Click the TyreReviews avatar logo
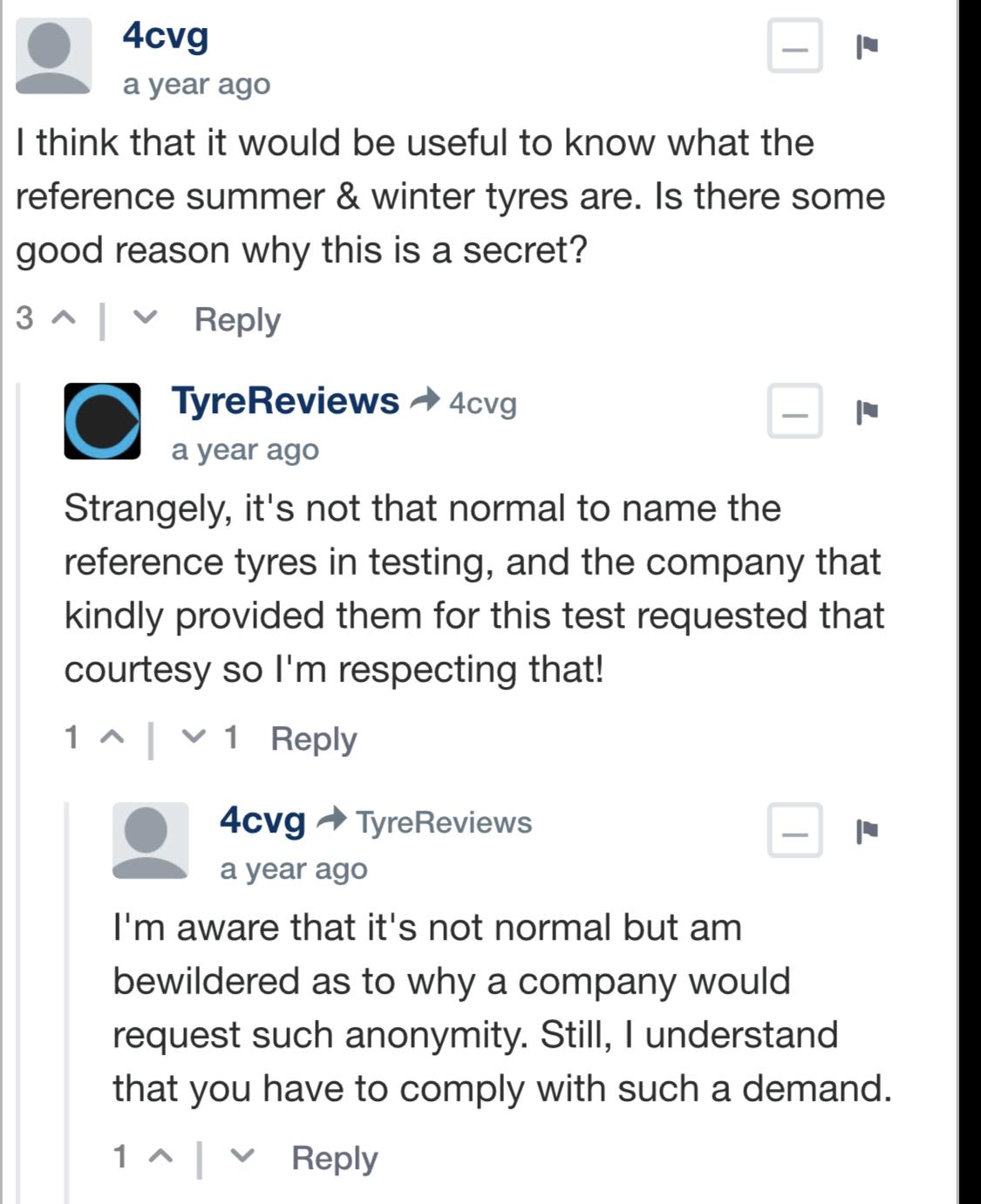981x1204 pixels. coord(102,421)
